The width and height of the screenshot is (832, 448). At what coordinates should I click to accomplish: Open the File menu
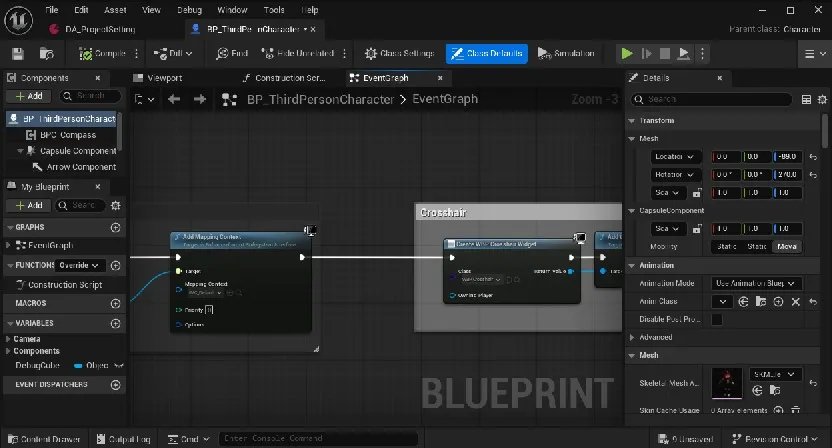(51, 10)
